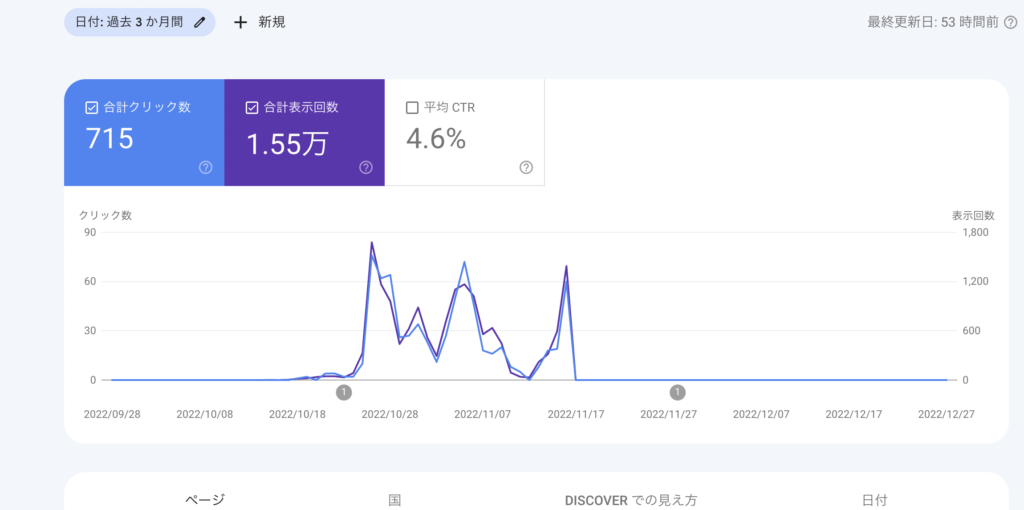The height and width of the screenshot is (510, 1024).
Task: Click the 2022/10/08 date label
Action: click(204, 415)
